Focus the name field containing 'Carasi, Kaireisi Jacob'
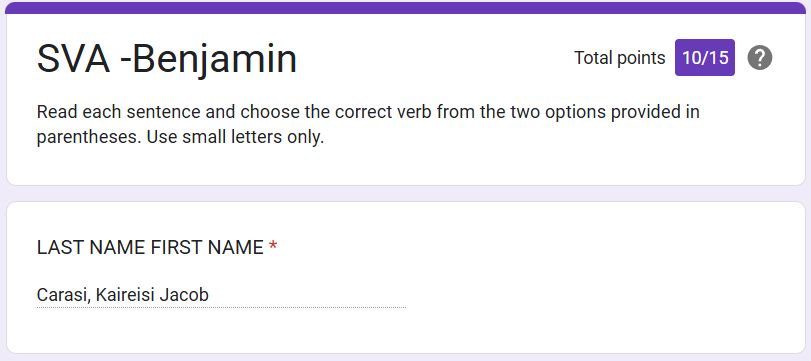The width and height of the screenshot is (811, 361). click(221, 295)
